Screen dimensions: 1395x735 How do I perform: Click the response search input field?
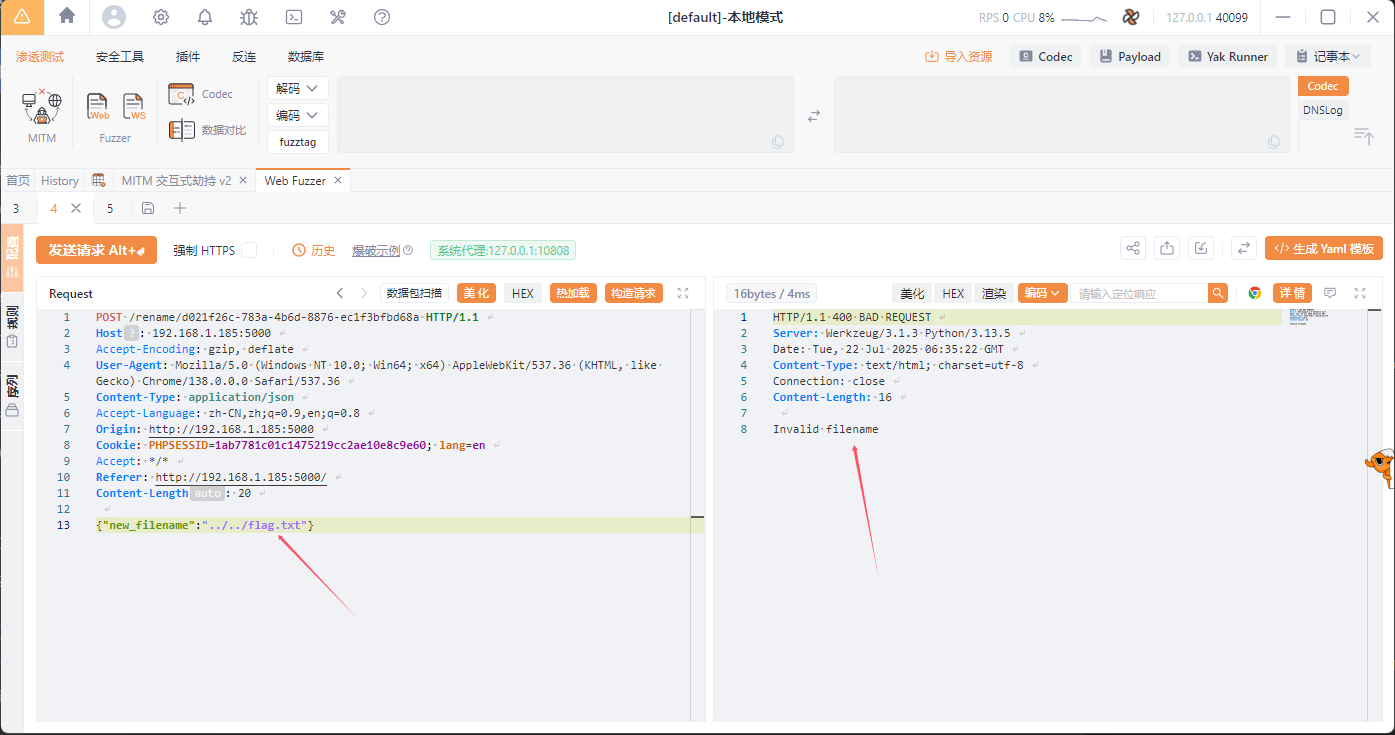click(1140, 293)
